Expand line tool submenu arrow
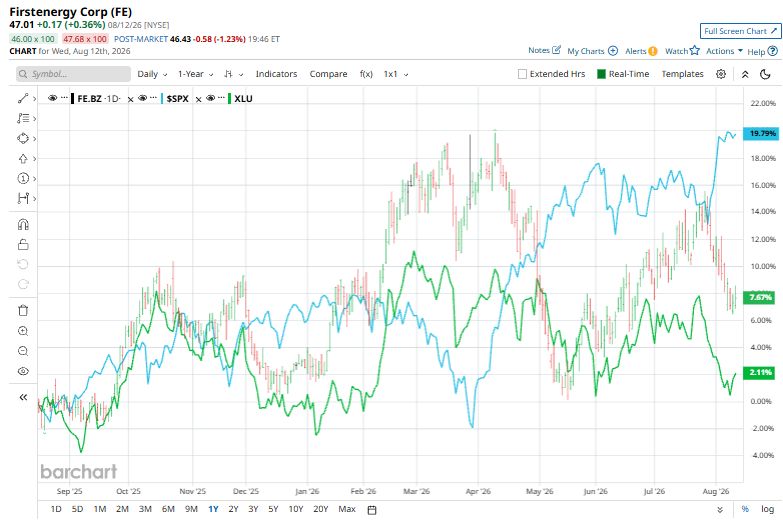This screenshot has width=783, height=526. (34, 98)
